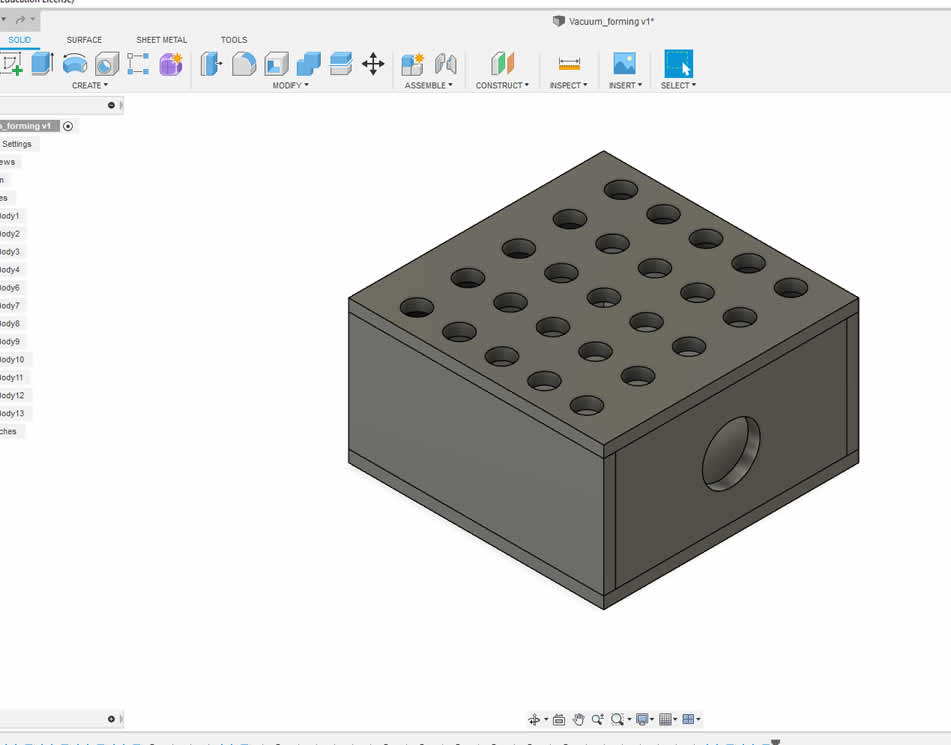The image size is (951, 745).
Task: Select the root component Vacuum_forming v1
Action: (30, 126)
